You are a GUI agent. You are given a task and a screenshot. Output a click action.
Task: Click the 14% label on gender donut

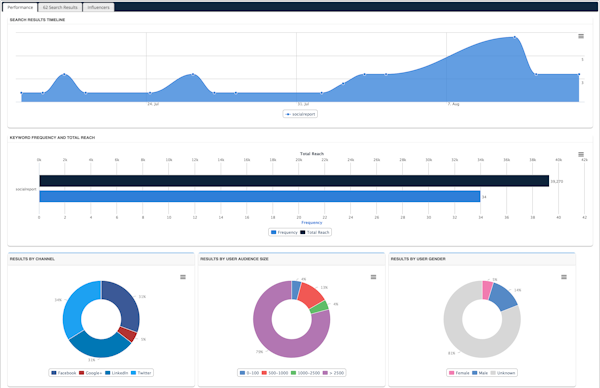517,290
